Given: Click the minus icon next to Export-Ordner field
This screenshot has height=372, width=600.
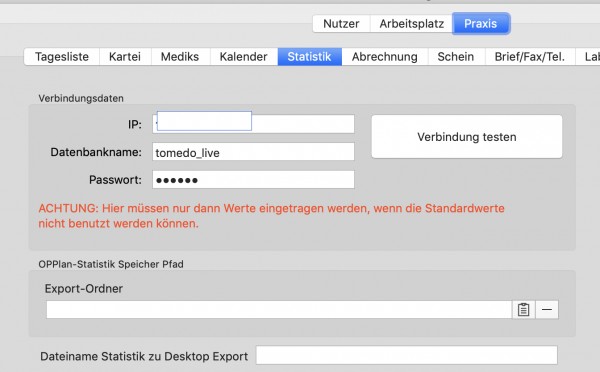Looking at the screenshot, I should [x=547, y=309].
